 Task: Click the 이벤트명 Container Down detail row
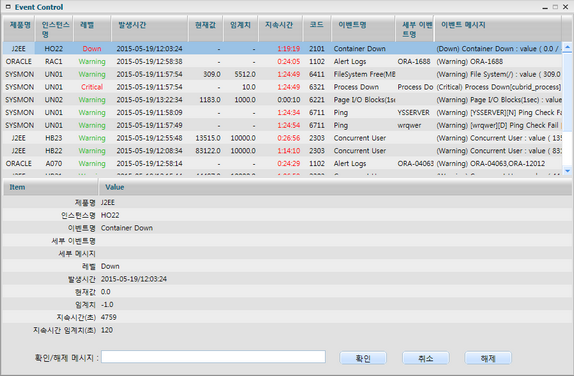pyautogui.click(x=287, y=228)
